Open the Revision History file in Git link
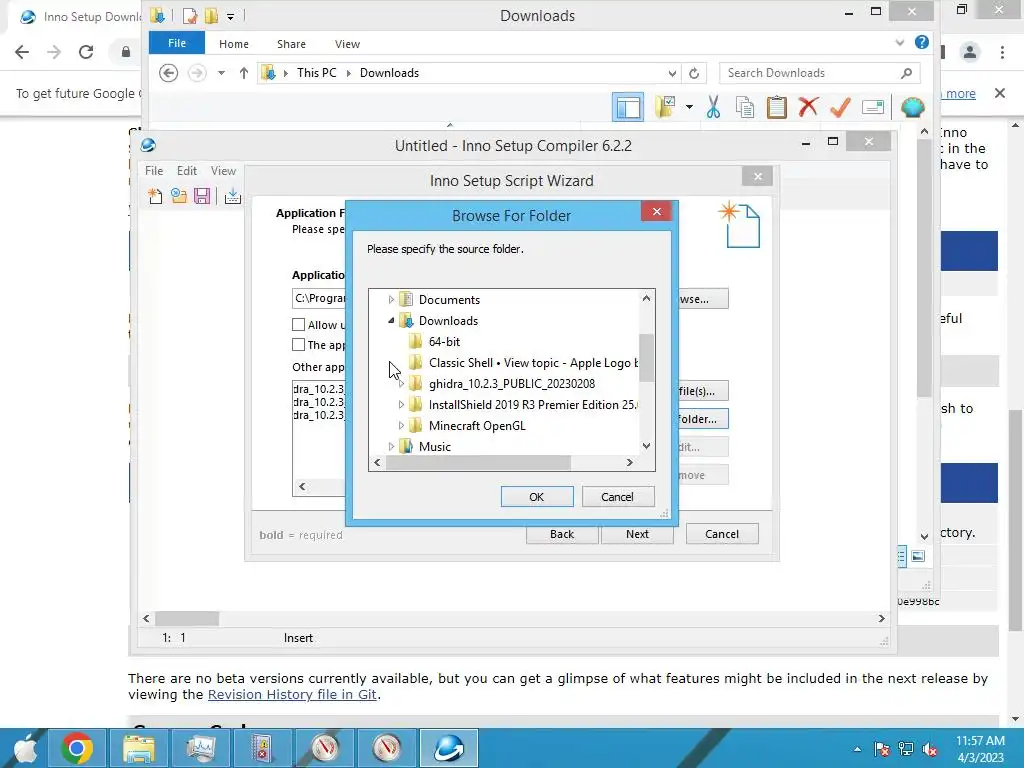1024x768 pixels. click(x=292, y=694)
